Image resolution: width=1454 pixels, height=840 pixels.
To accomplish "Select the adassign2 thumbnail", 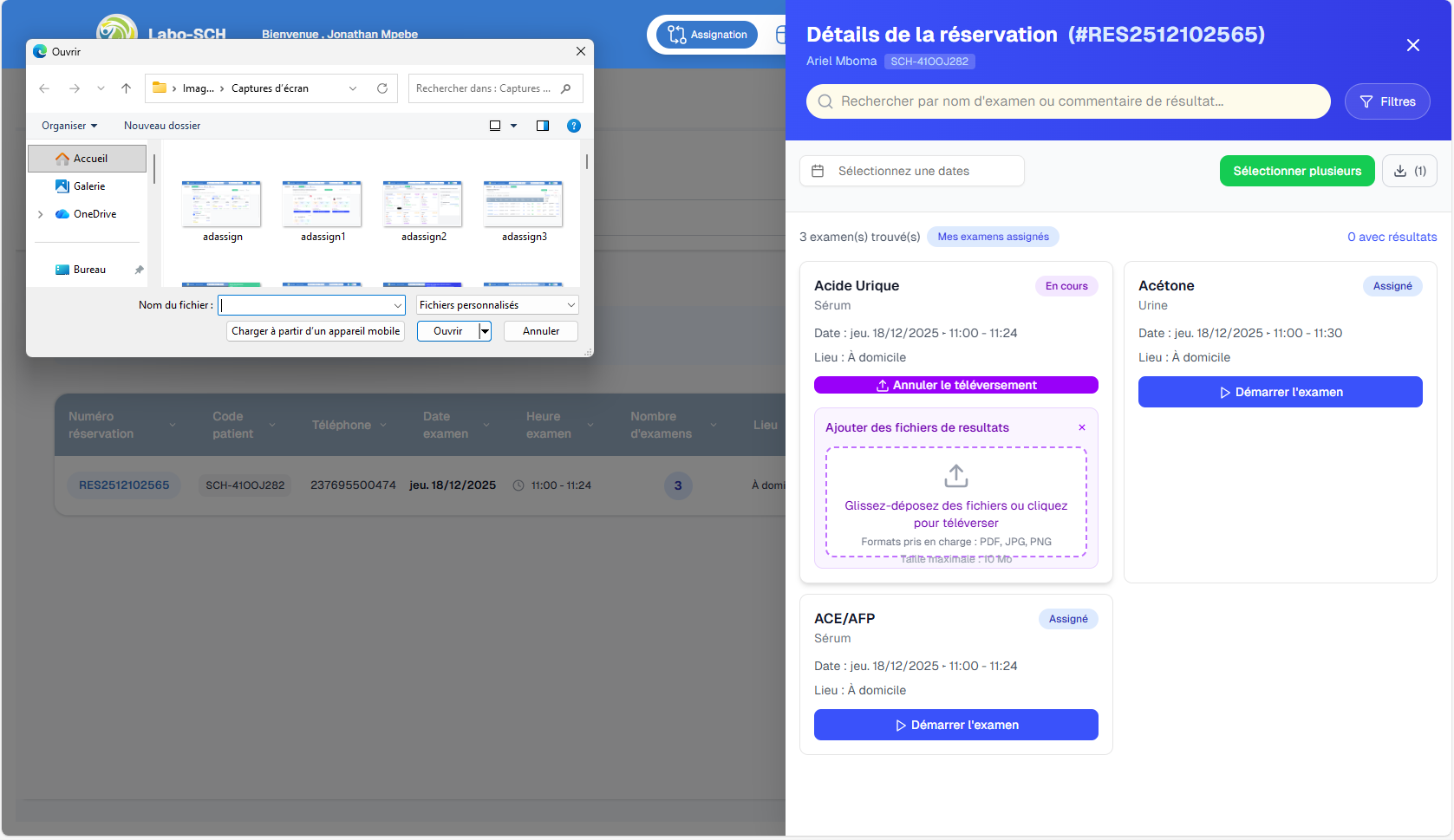I will tap(423, 205).
